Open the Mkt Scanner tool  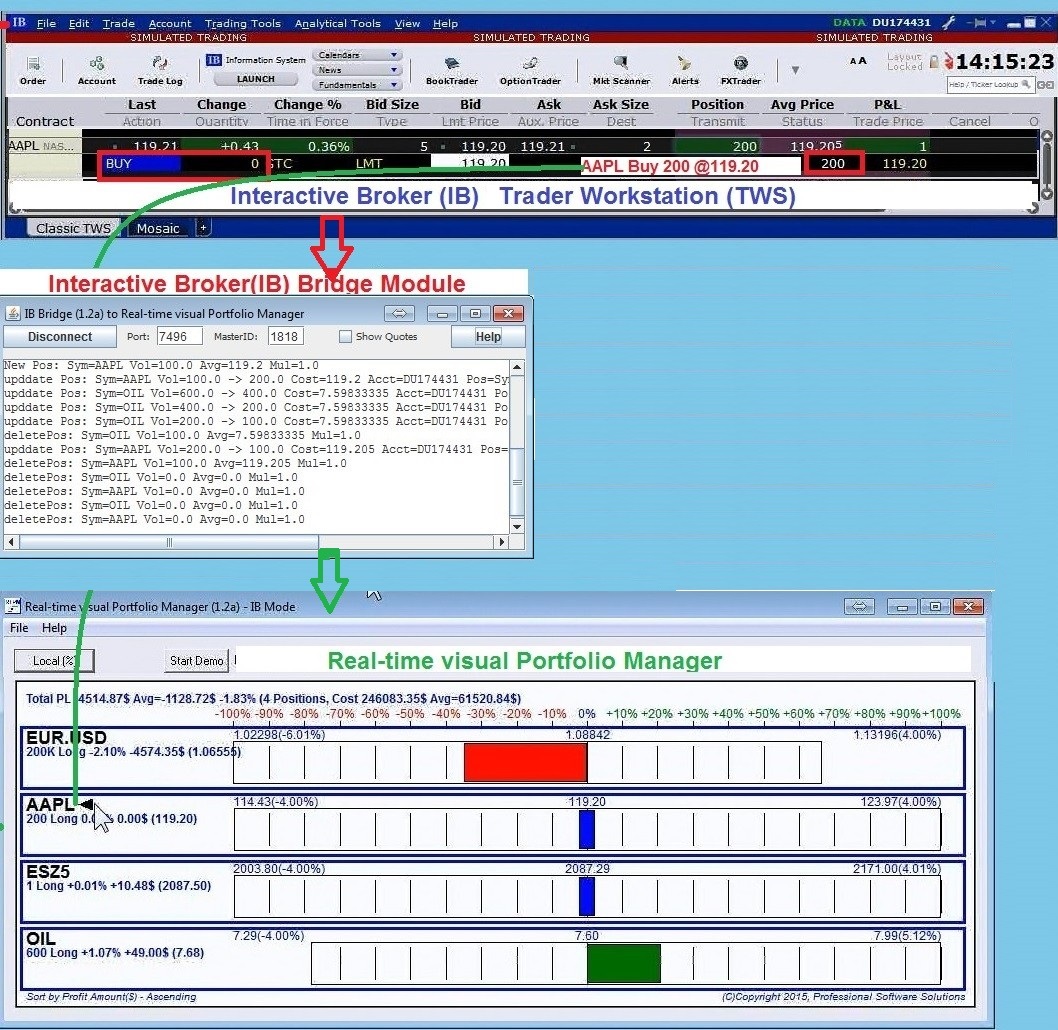point(621,70)
